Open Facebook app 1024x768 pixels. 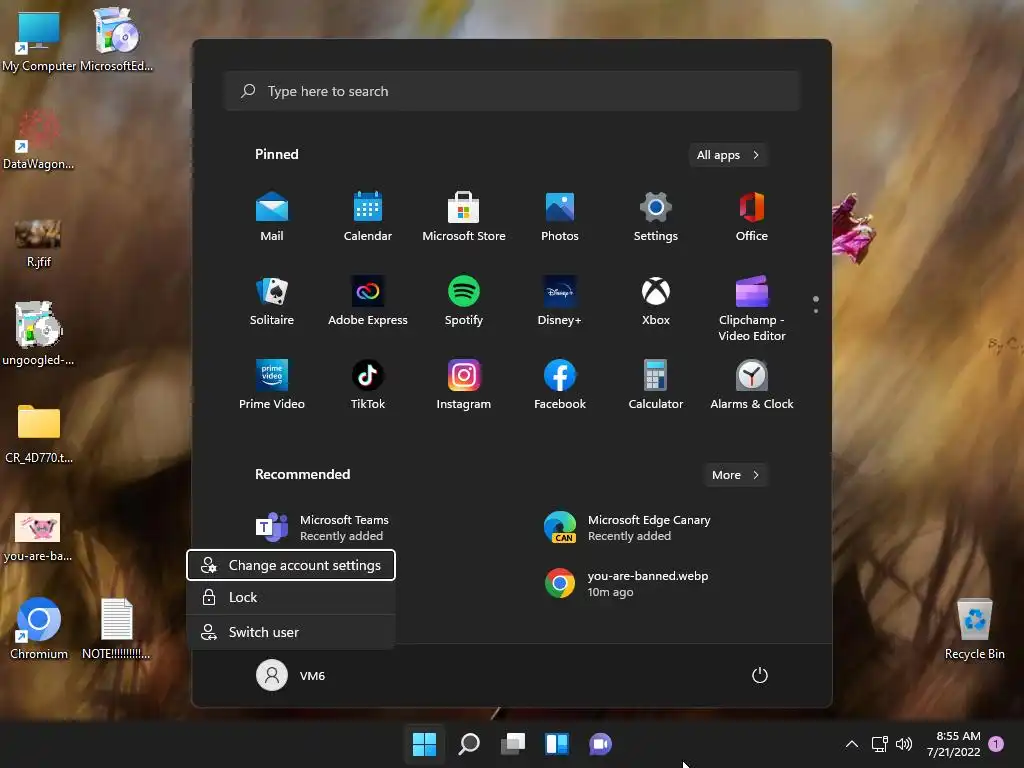[560, 385]
